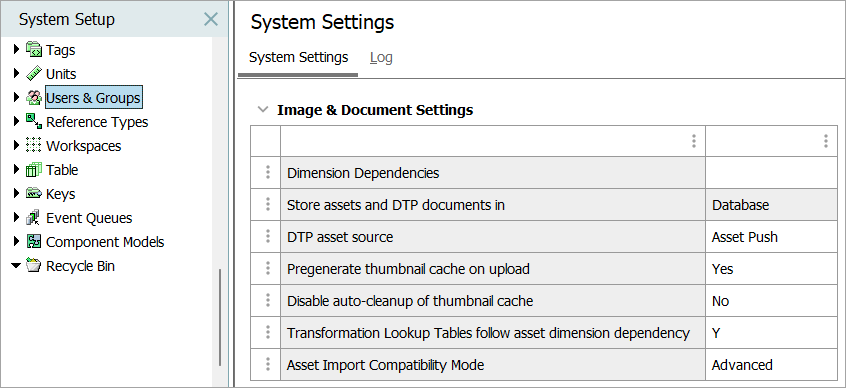Image resolution: width=846 pixels, height=388 pixels.
Task: Click the Workspaces grid icon
Action: (33, 146)
